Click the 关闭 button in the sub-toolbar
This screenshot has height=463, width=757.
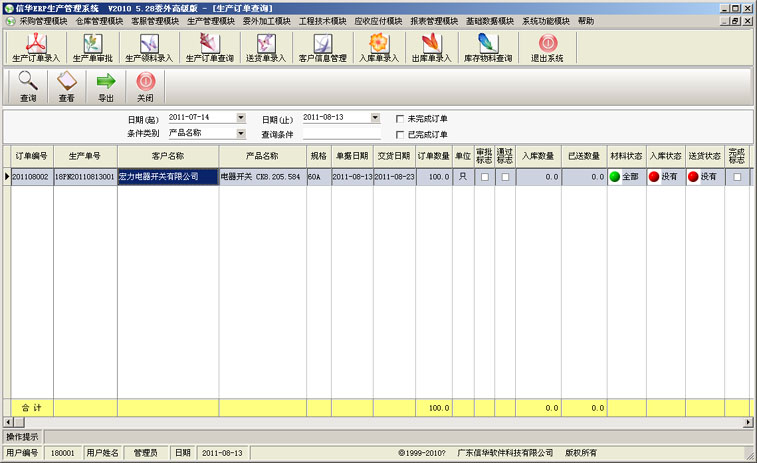tap(145, 86)
